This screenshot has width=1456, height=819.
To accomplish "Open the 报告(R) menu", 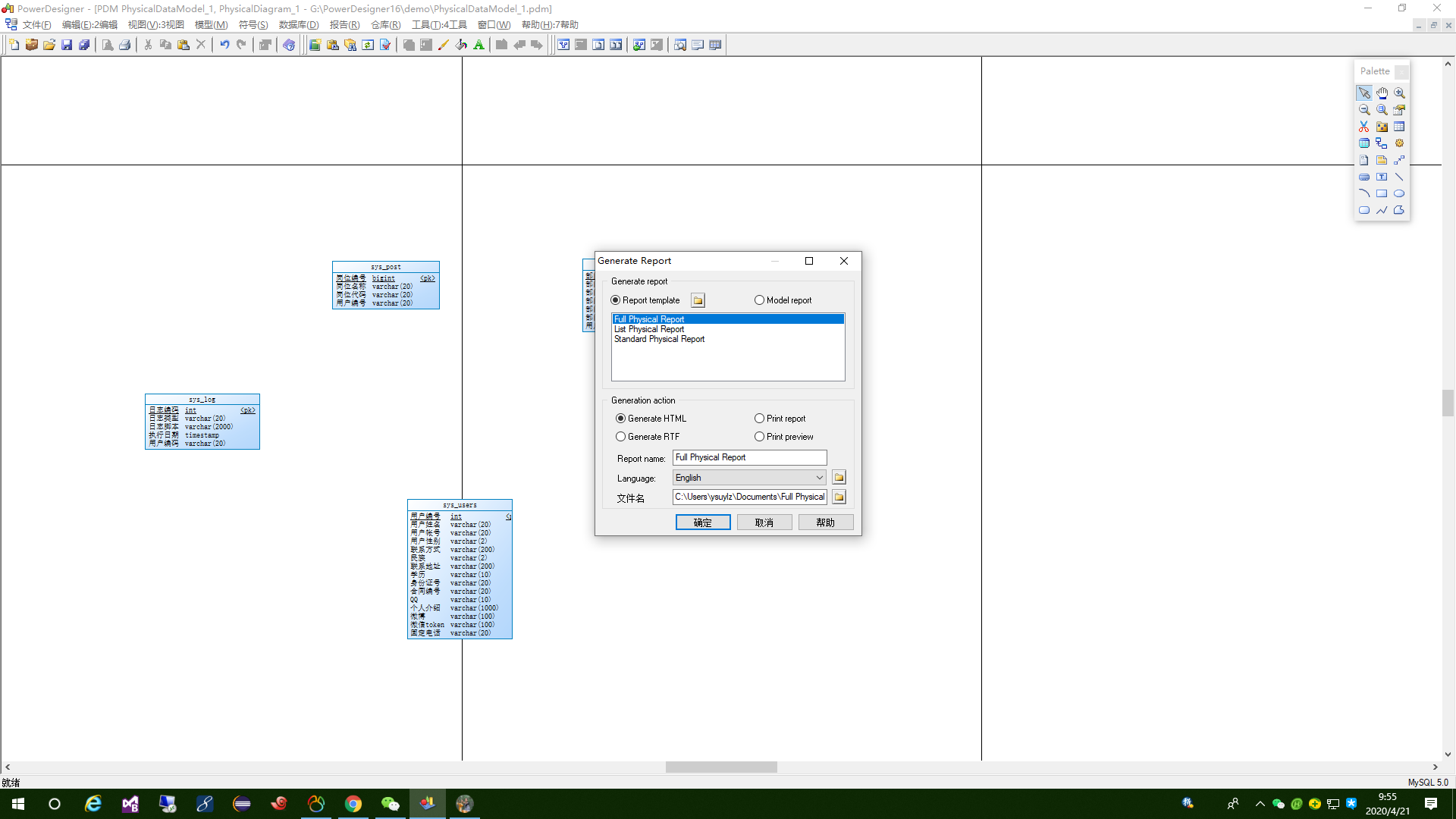I will [344, 25].
